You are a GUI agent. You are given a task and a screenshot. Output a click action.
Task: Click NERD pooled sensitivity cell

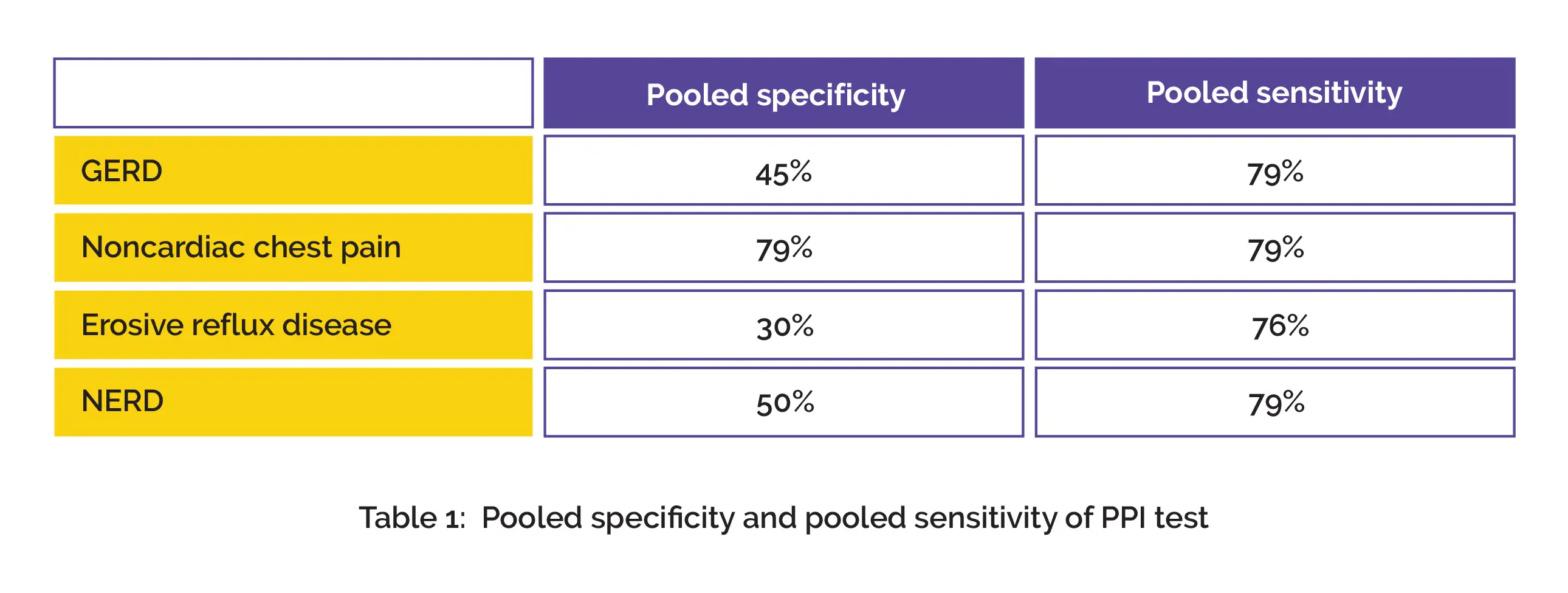[1276, 402]
